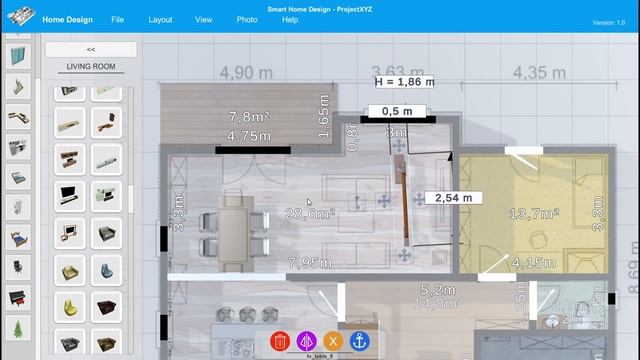This screenshot has height=360, width=640.
Task: Click the Version 1.0 text
Action: [x=609, y=23]
